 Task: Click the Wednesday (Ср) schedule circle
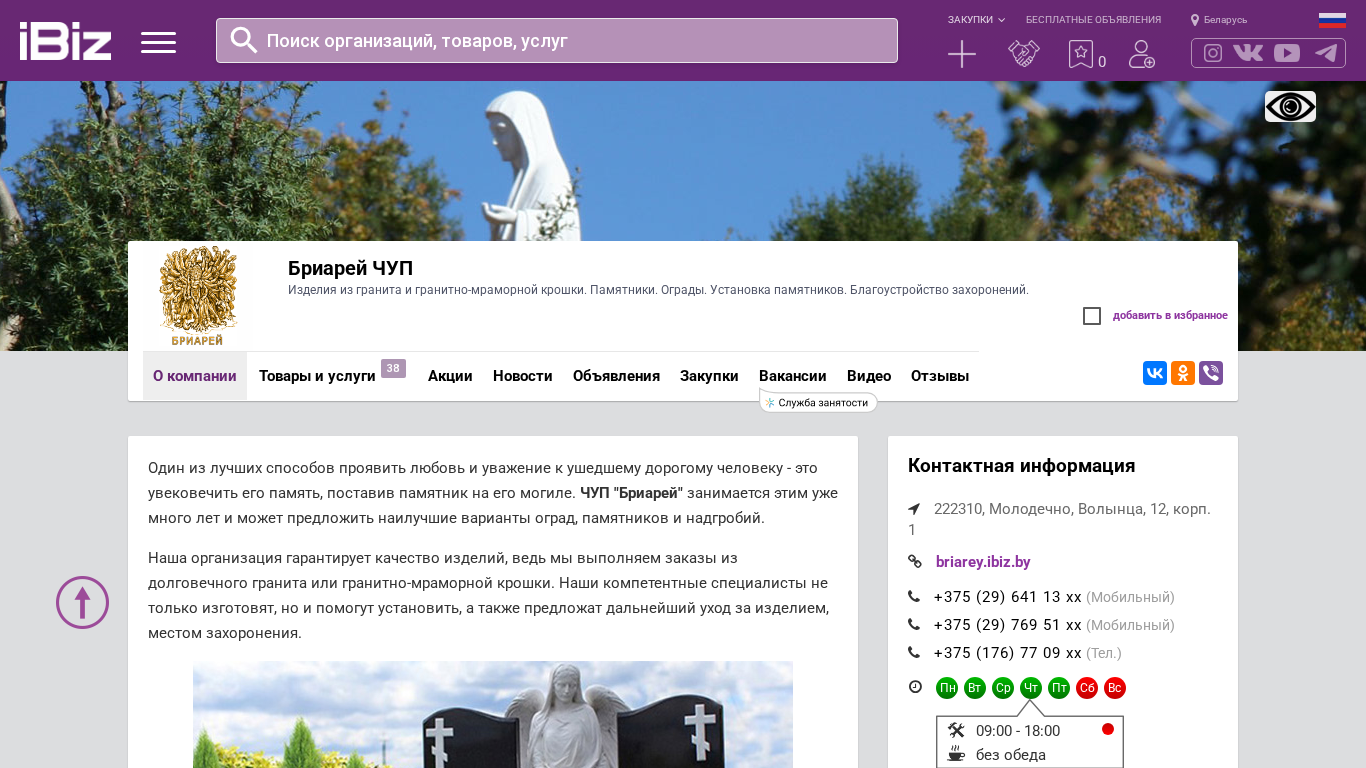[x=1003, y=688]
